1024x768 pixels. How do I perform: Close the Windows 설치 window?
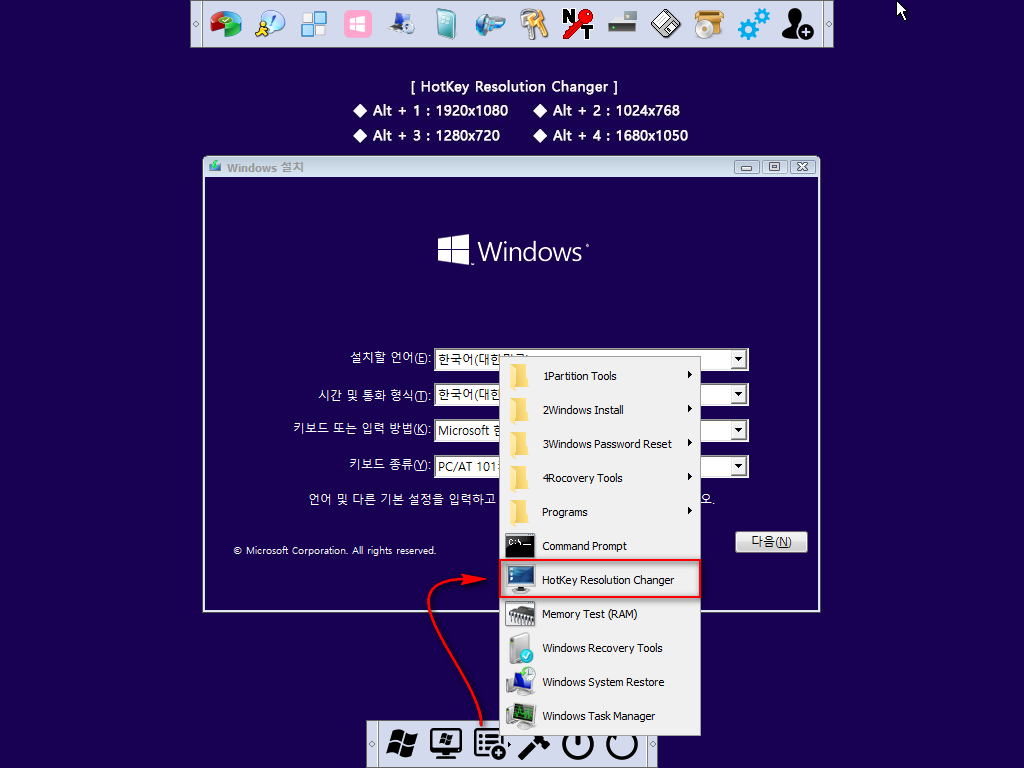click(803, 167)
